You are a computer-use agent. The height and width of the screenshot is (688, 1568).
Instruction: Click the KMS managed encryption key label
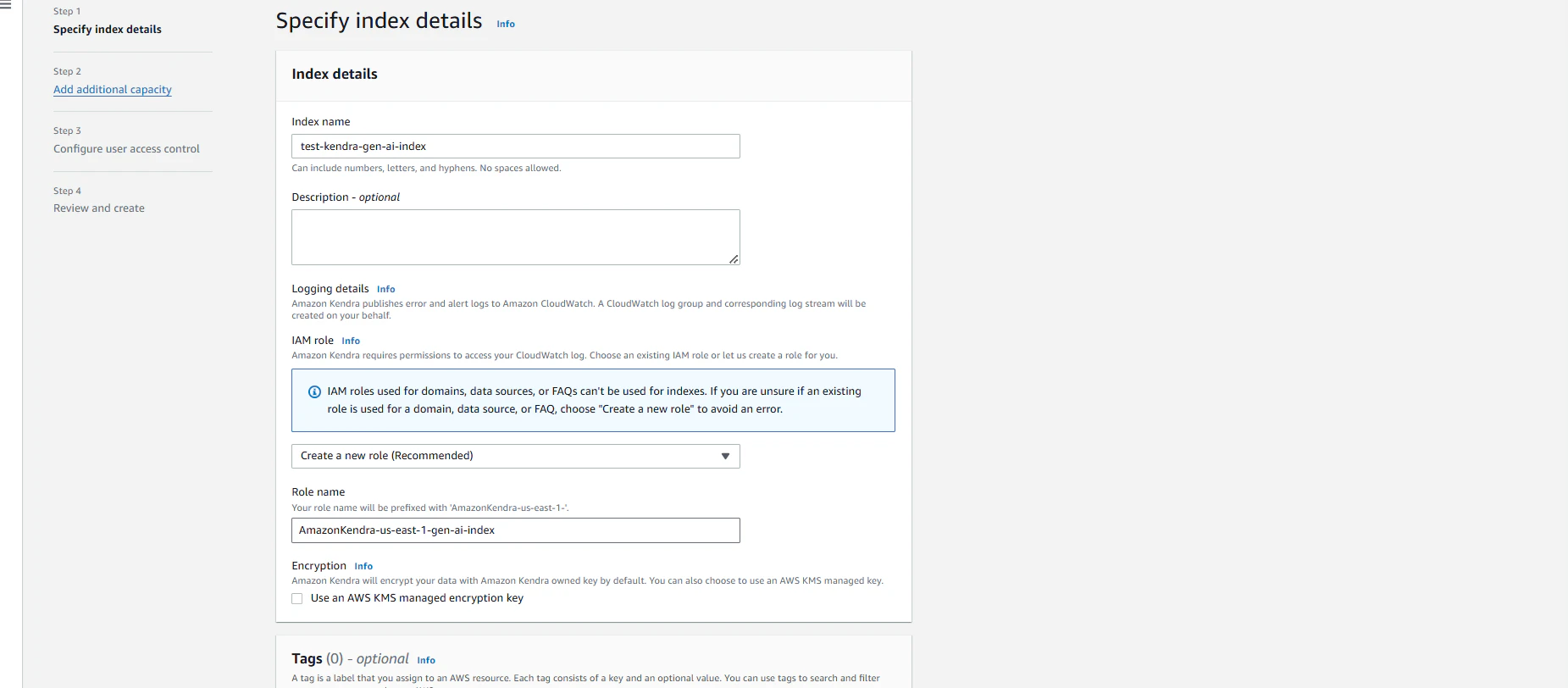coord(417,598)
